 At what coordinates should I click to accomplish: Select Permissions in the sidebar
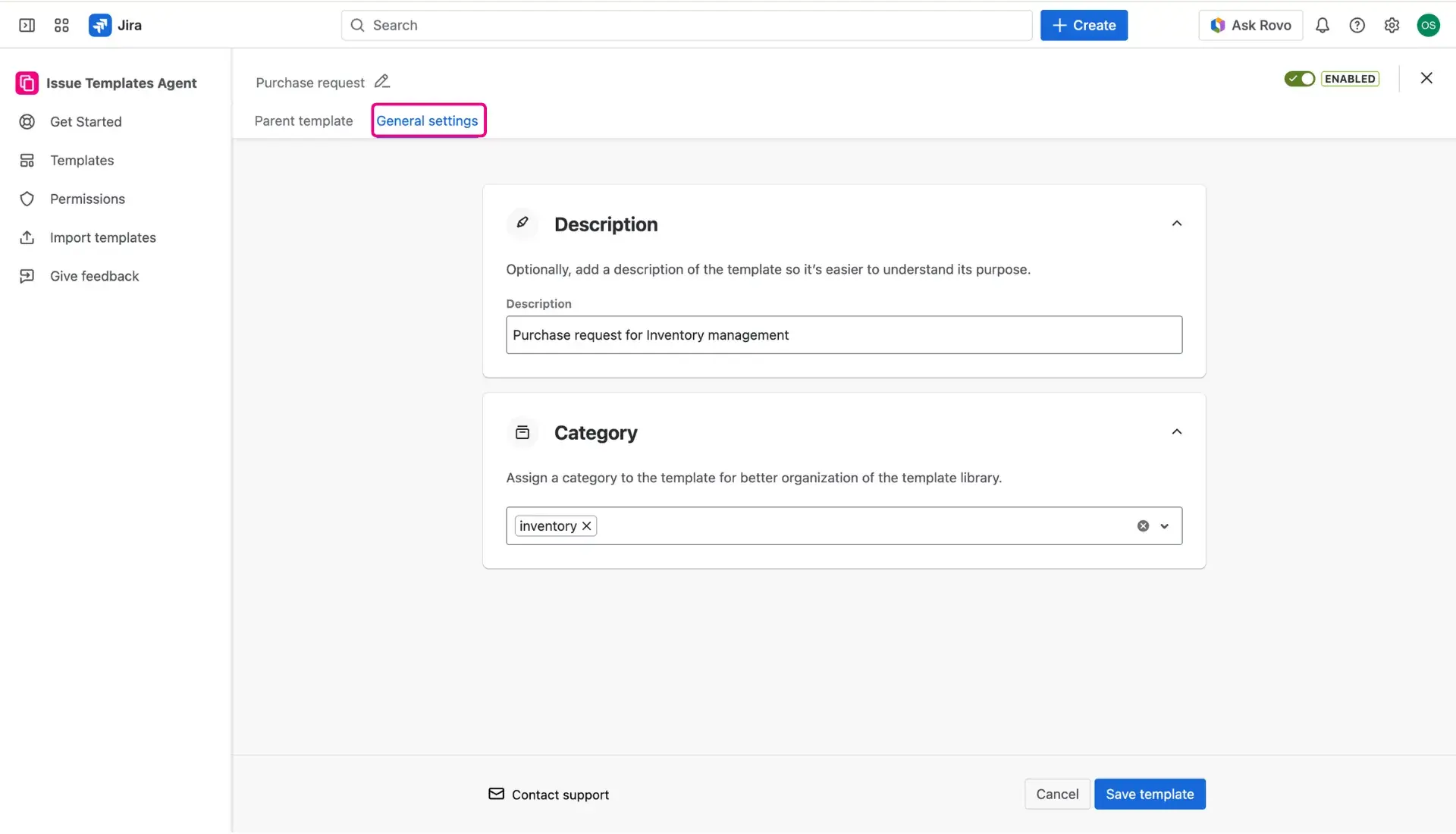87,199
